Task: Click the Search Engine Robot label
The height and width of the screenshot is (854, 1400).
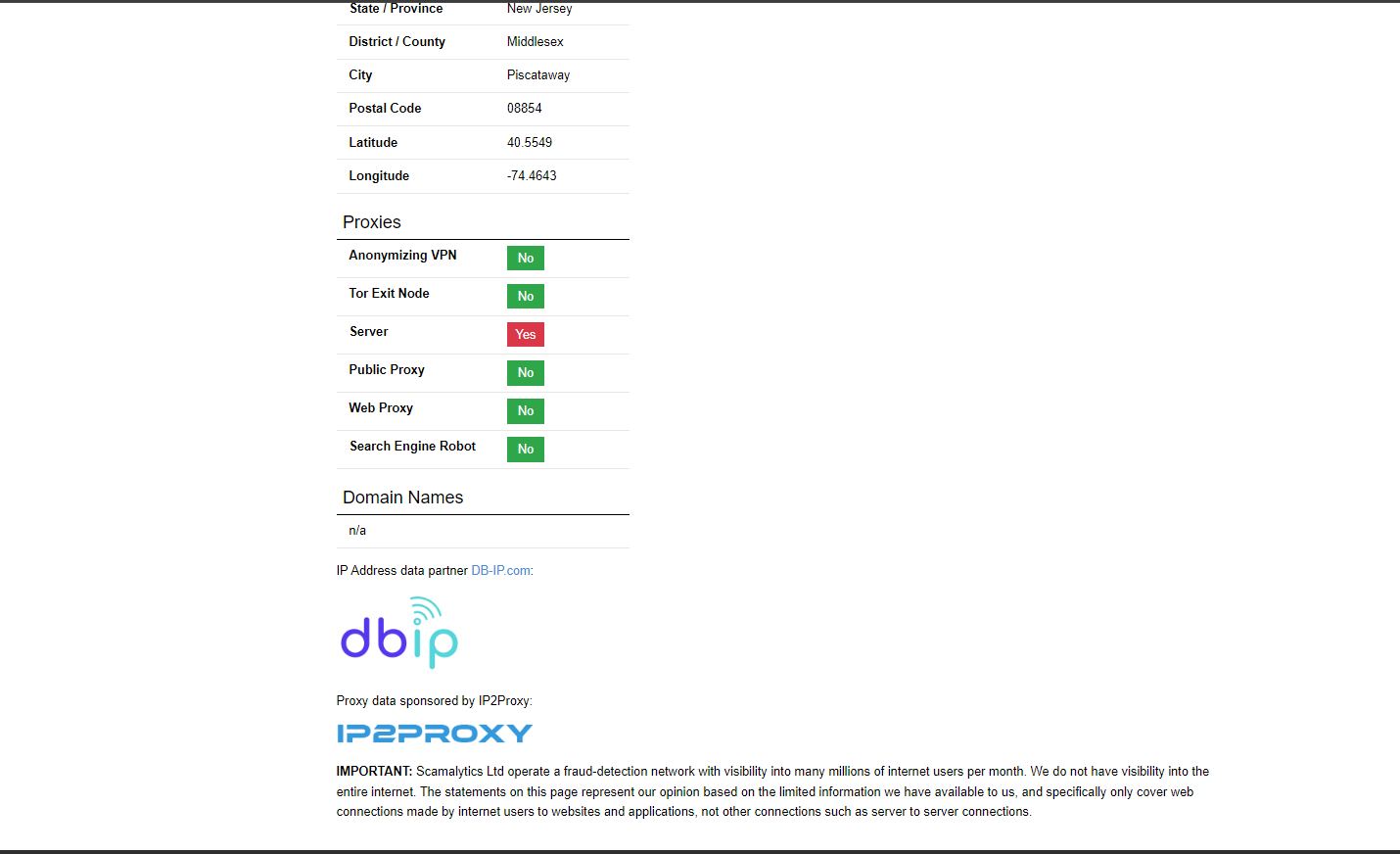Action: (x=412, y=447)
